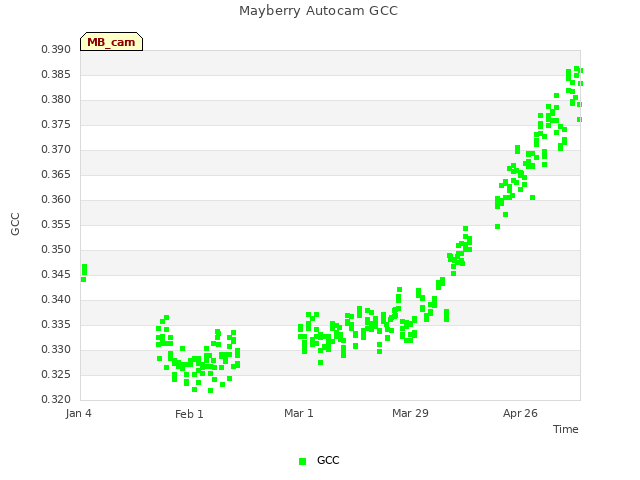640x480 pixels.
Task: Click the Time axis title
Action: click(566, 429)
